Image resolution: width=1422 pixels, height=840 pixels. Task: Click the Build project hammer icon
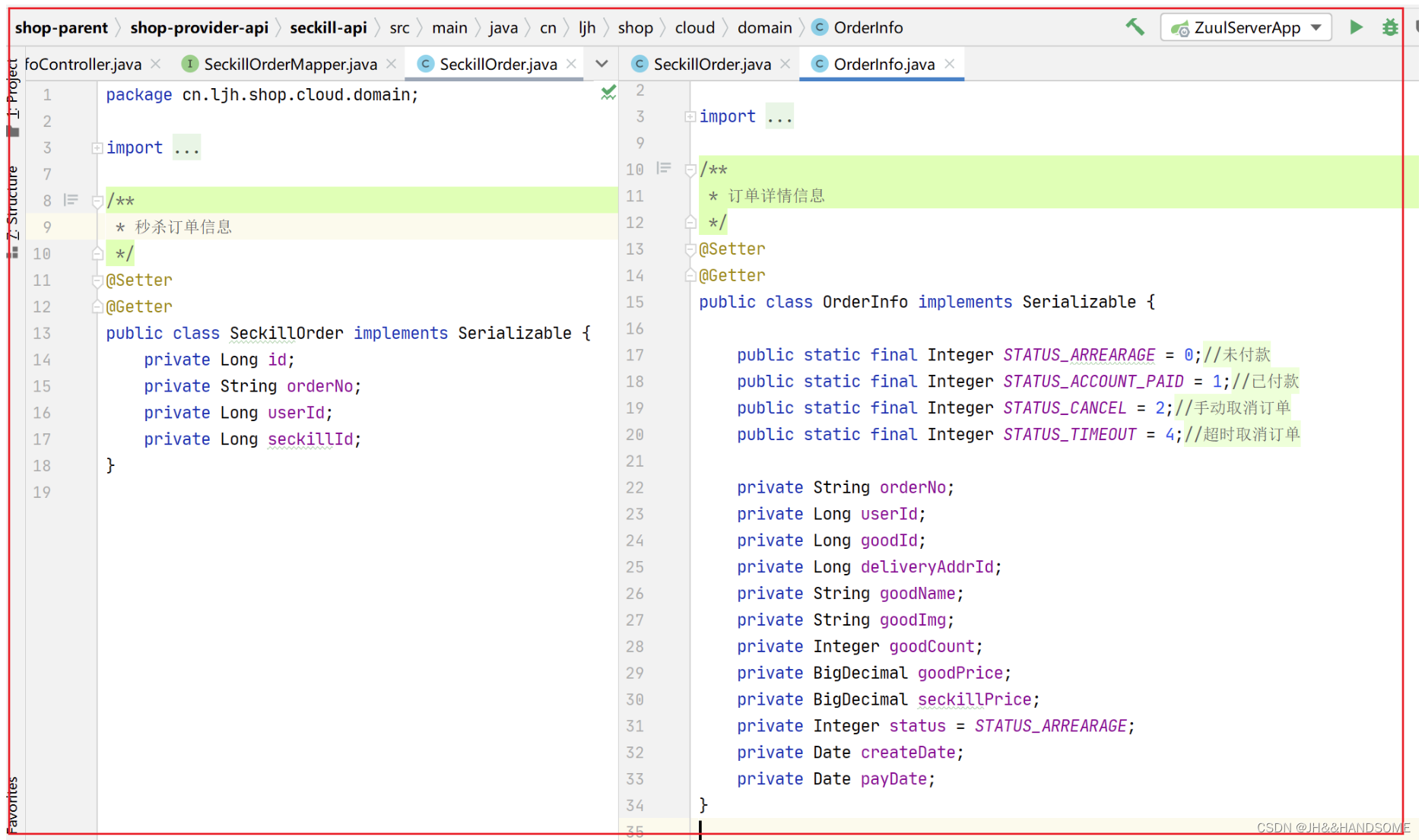(x=1135, y=27)
